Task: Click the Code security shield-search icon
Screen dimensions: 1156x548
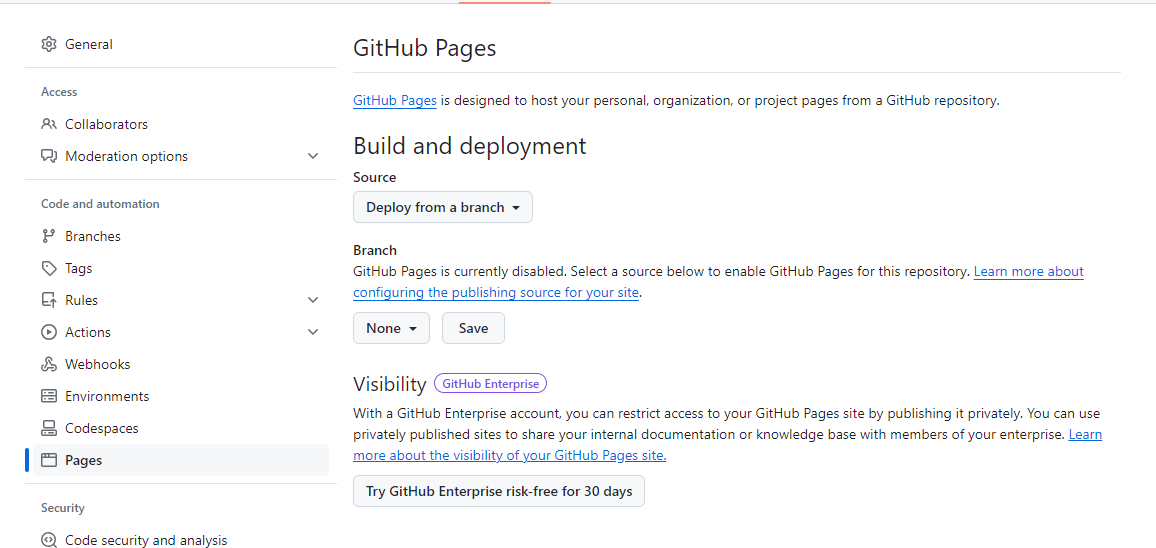Action: 49,540
